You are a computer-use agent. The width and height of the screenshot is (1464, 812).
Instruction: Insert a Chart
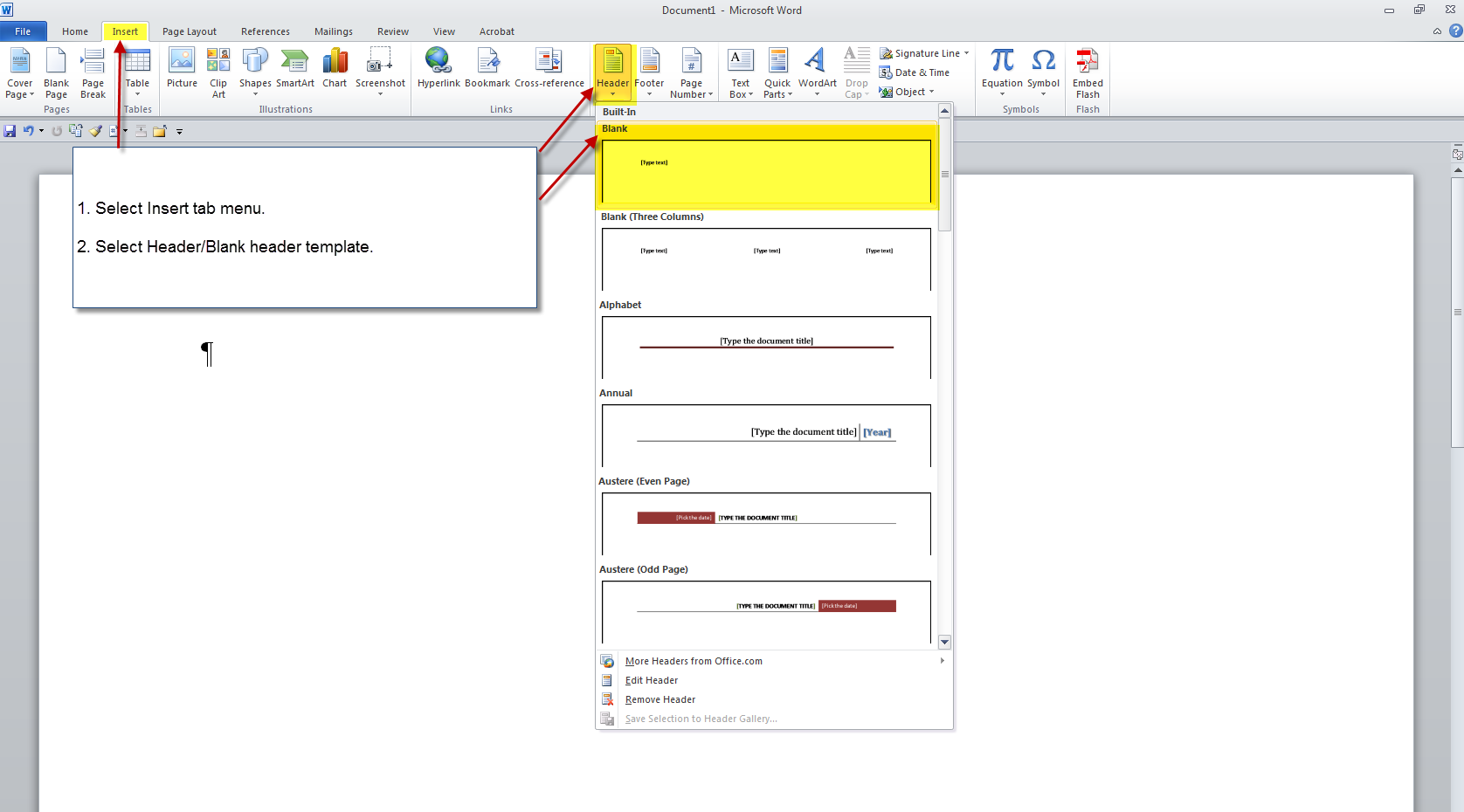click(x=335, y=68)
